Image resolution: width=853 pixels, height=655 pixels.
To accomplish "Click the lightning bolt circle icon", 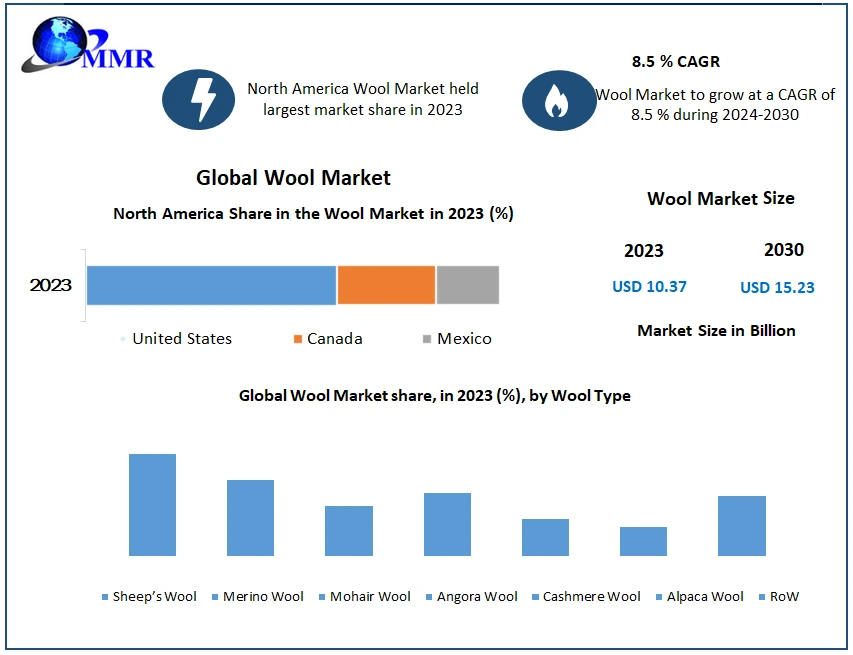I will (x=199, y=99).
